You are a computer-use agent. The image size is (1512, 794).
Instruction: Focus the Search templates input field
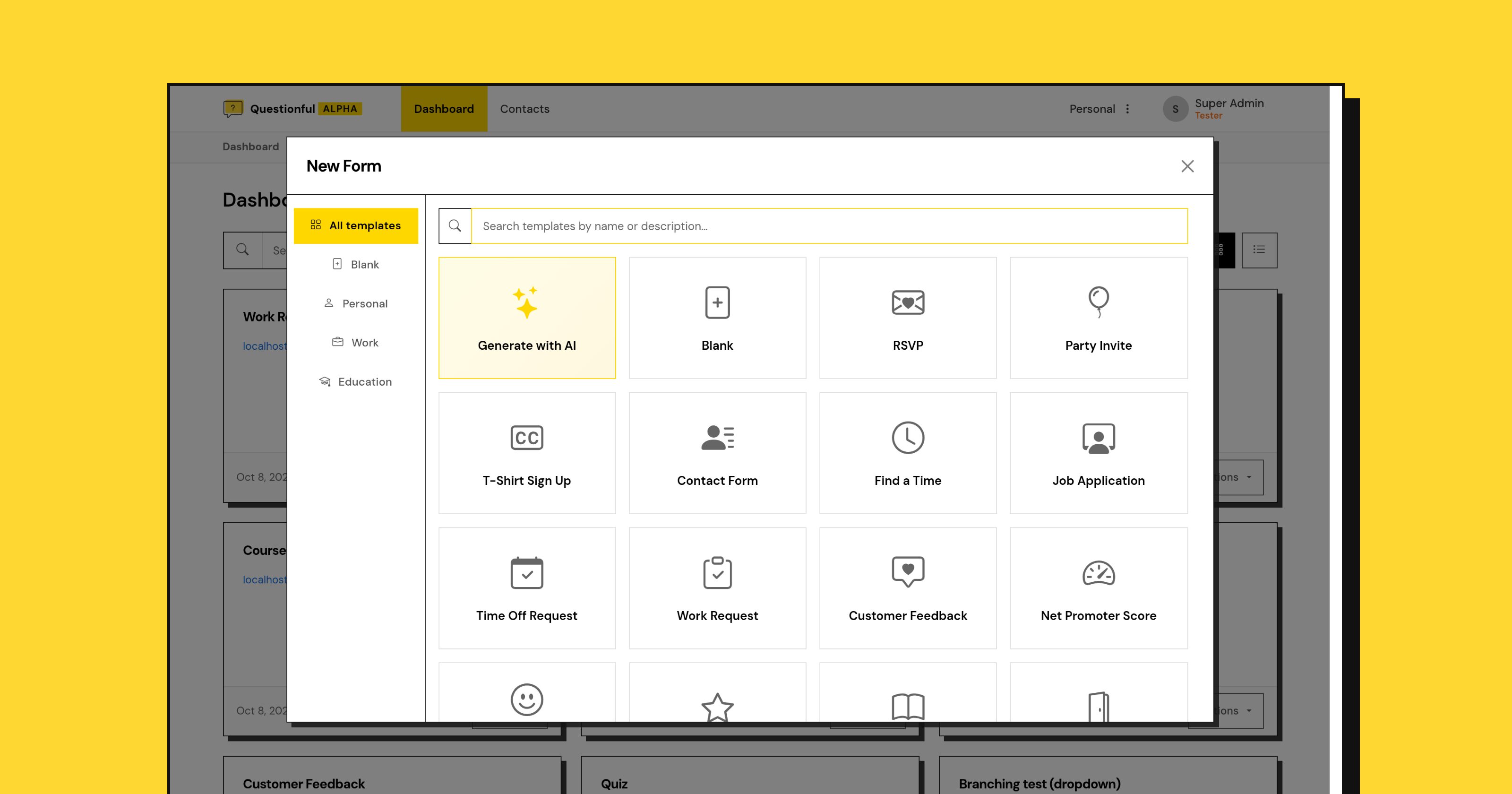click(x=829, y=226)
